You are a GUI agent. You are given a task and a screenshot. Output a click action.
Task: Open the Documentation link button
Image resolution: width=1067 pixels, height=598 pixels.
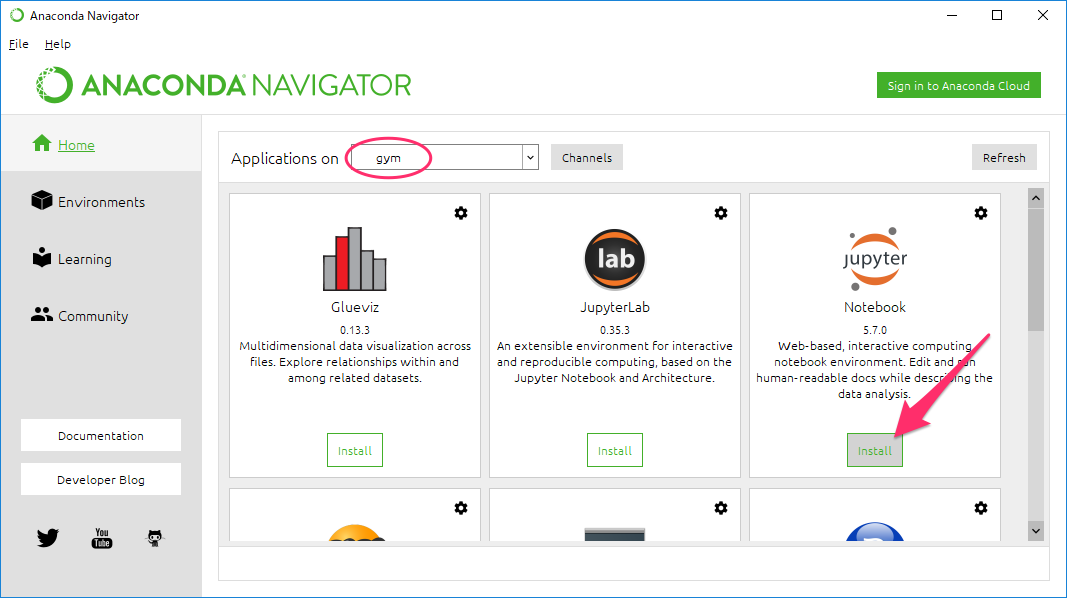pos(101,435)
